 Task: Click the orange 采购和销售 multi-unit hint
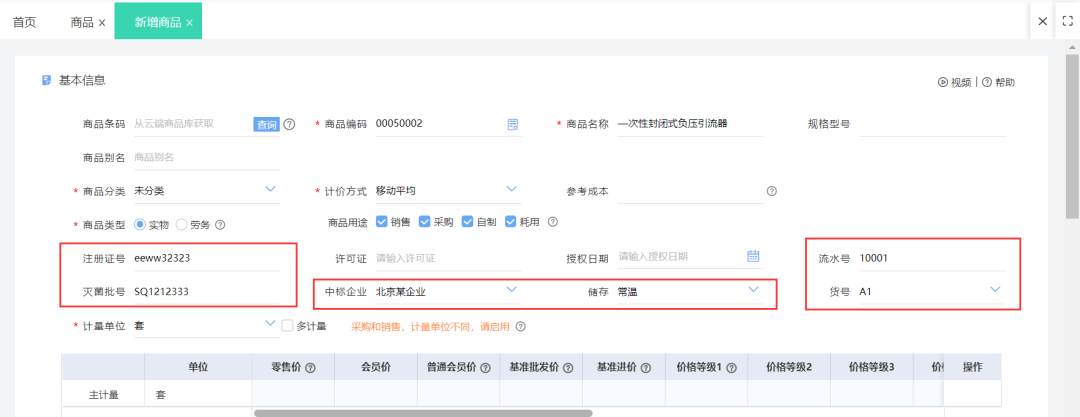[430, 327]
